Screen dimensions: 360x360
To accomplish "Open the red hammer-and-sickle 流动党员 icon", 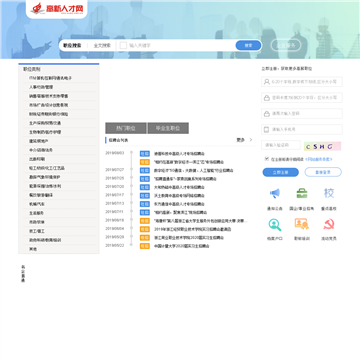I will coord(329,224).
